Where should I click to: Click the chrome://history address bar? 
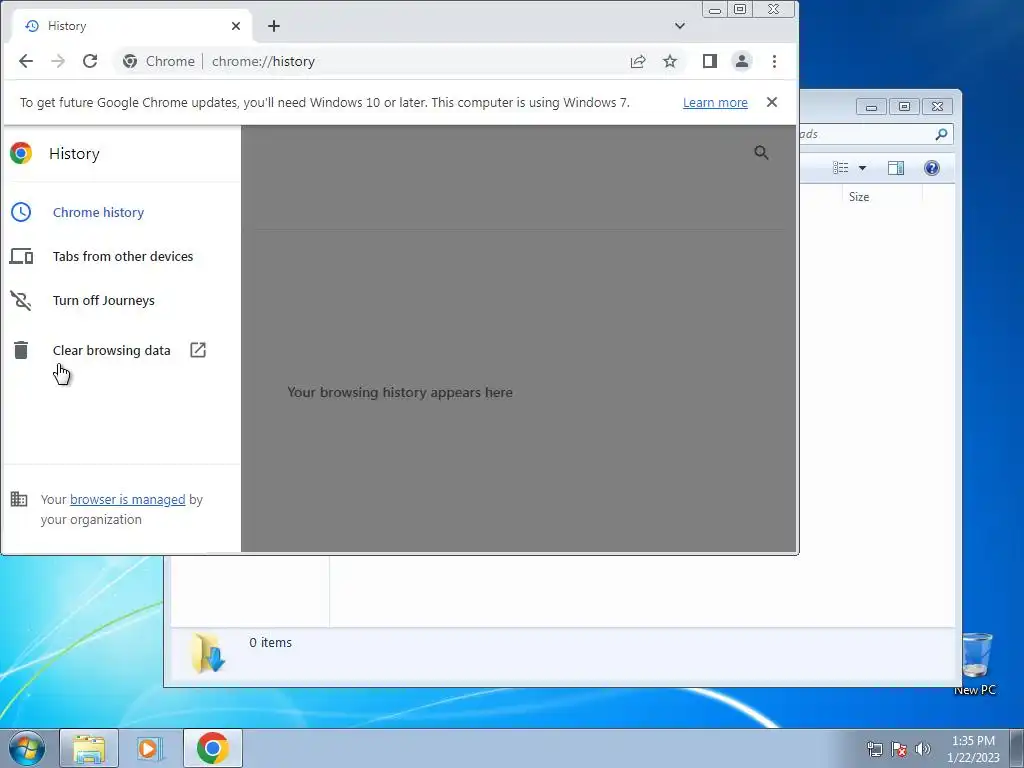[366, 61]
